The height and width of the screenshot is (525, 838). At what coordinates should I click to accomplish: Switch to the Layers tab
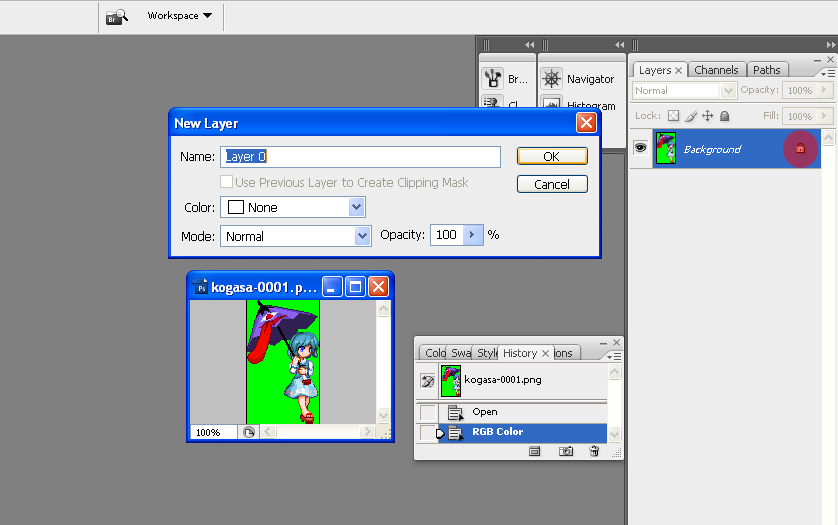click(x=655, y=70)
